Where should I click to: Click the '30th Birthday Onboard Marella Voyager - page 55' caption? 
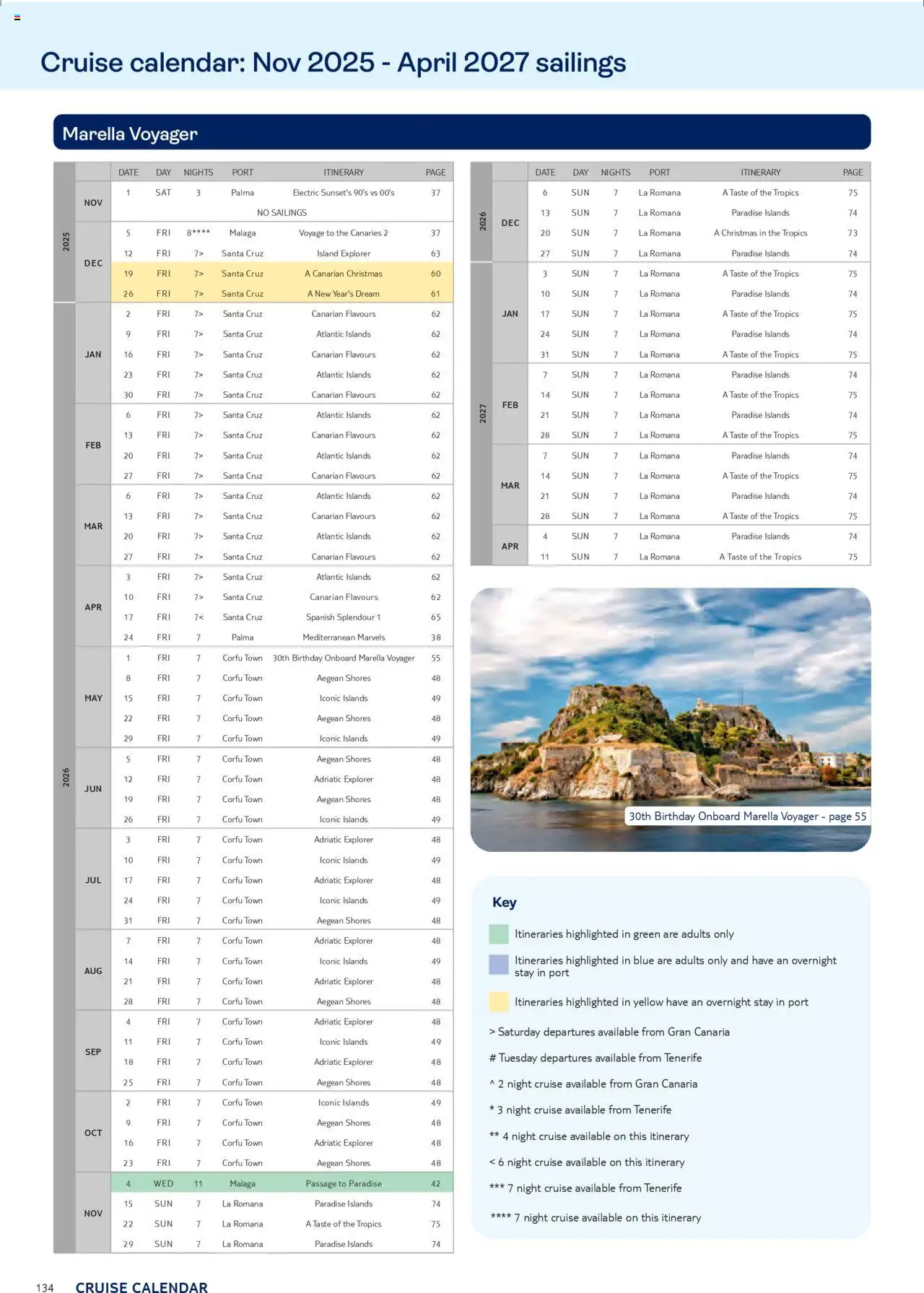point(747,816)
